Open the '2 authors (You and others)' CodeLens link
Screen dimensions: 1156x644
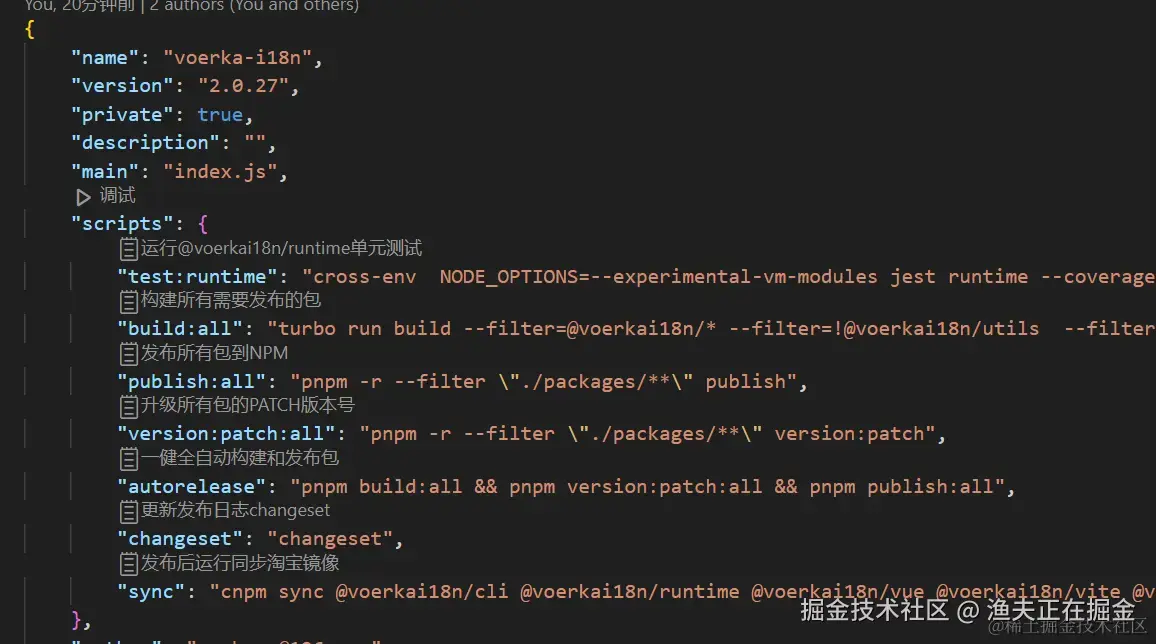tap(253, 6)
